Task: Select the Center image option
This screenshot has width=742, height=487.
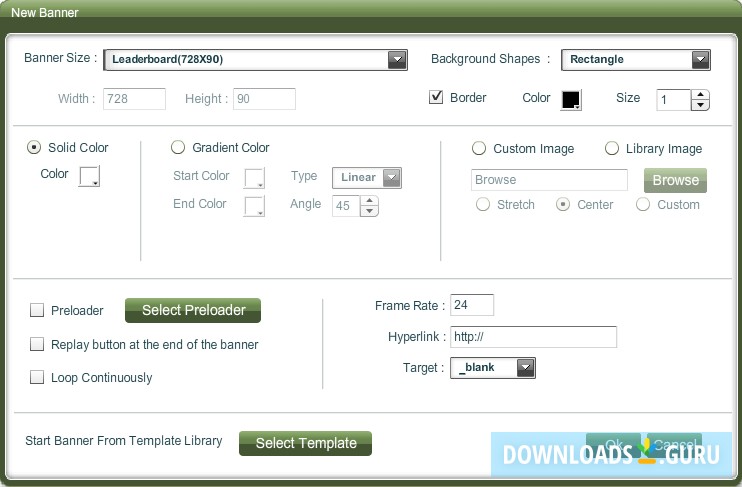Action: [563, 204]
